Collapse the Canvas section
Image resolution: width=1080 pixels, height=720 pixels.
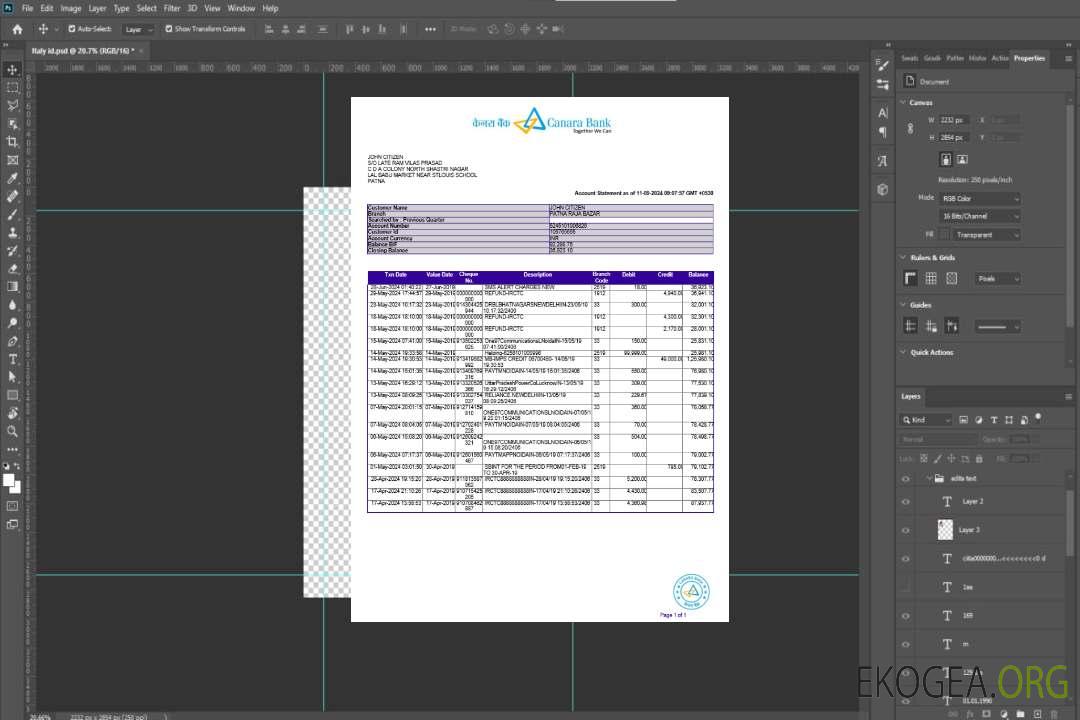[x=903, y=102]
